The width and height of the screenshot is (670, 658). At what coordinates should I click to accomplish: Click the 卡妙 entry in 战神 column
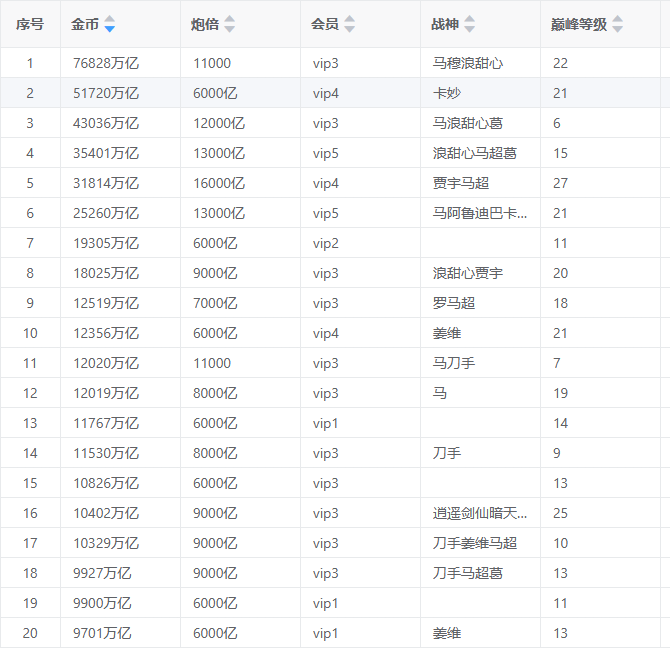[446, 93]
